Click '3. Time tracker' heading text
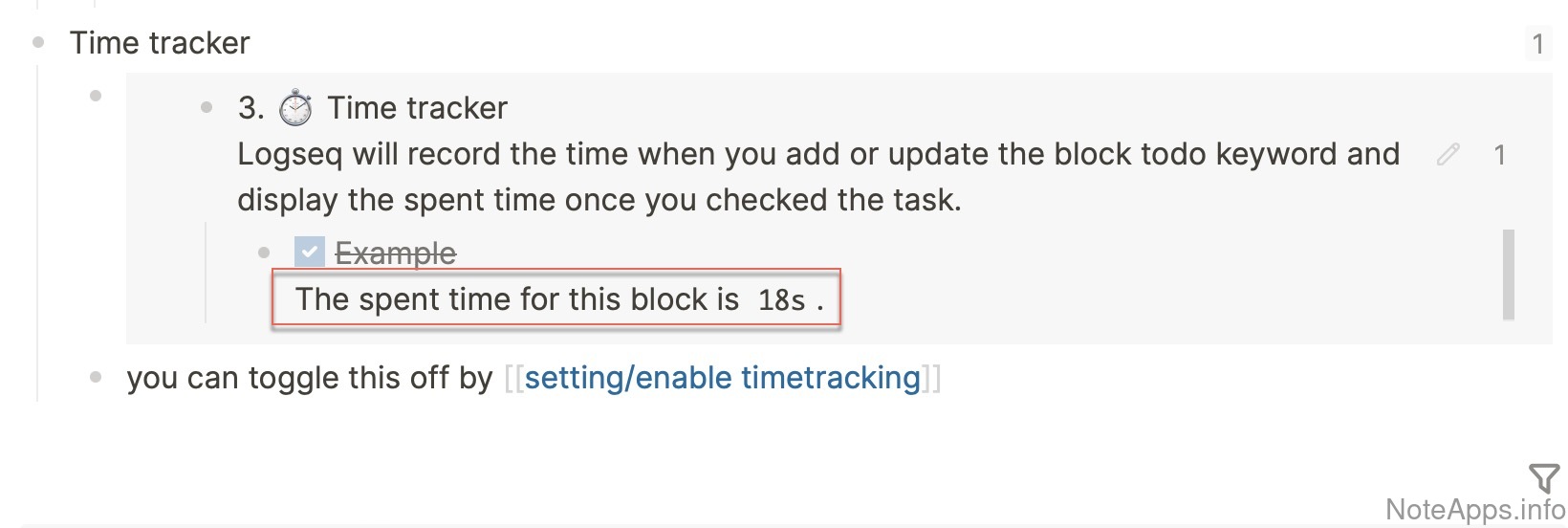Image resolution: width=1568 pixels, height=528 pixels. (x=417, y=108)
